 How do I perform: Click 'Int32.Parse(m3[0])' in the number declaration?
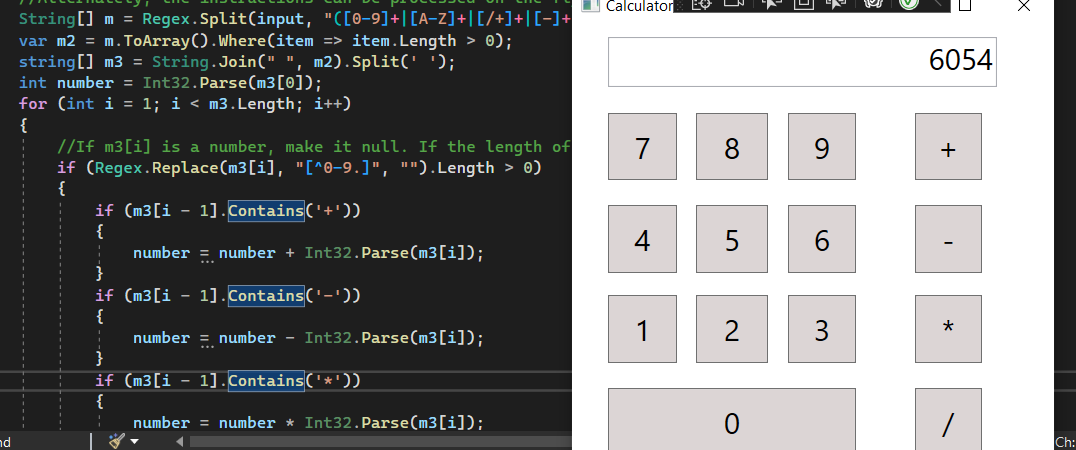228,83
